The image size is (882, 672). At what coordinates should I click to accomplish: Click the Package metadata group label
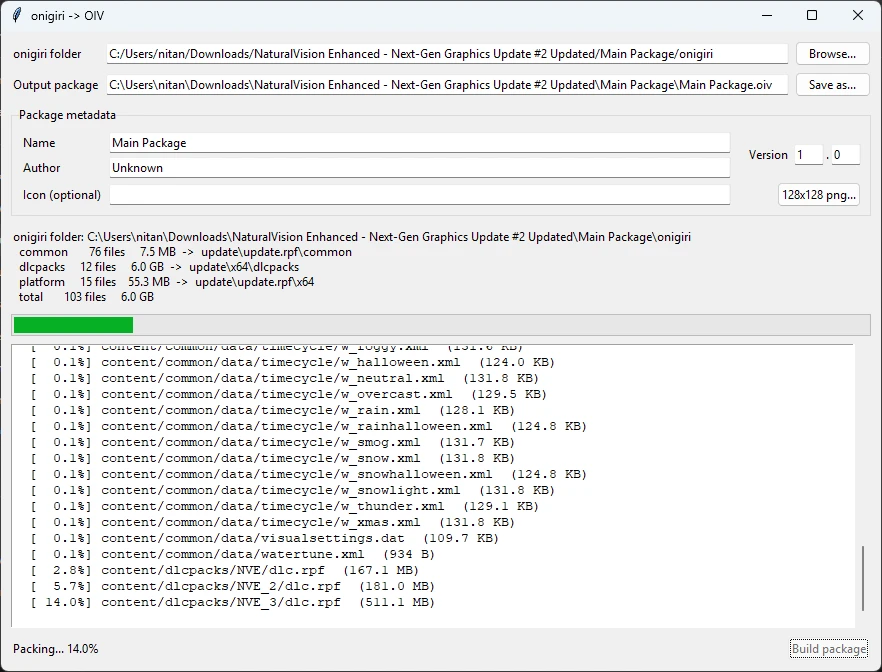tap(68, 115)
